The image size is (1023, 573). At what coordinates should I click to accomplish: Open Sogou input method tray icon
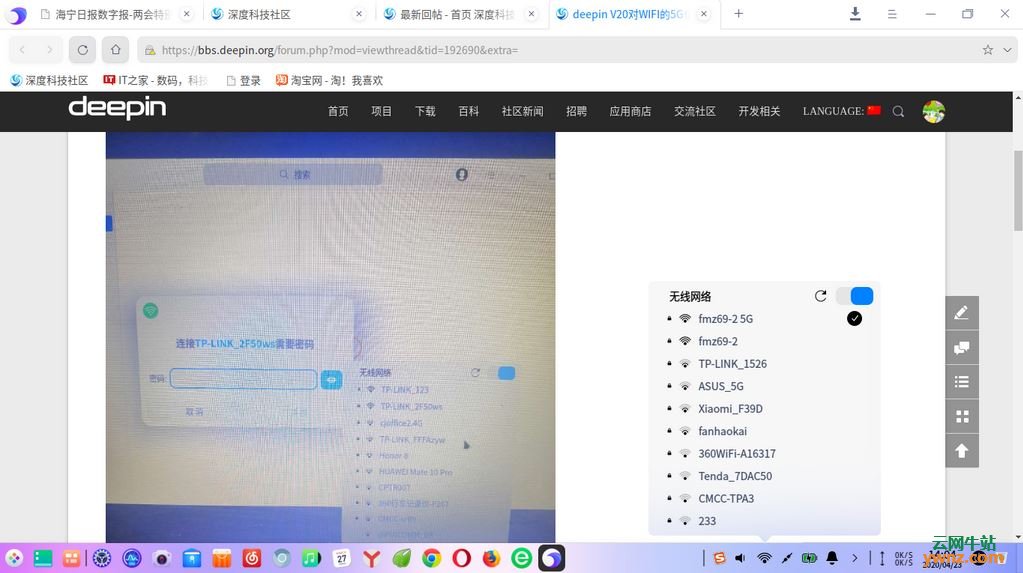pyautogui.click(x=719, y=558)
